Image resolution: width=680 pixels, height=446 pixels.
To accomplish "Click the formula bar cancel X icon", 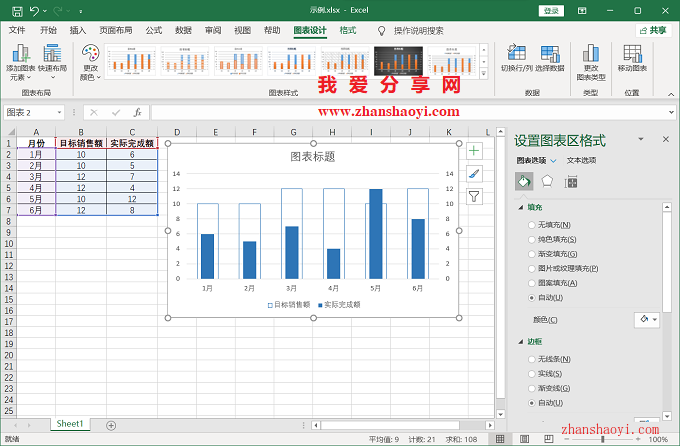I will [94, 113].
